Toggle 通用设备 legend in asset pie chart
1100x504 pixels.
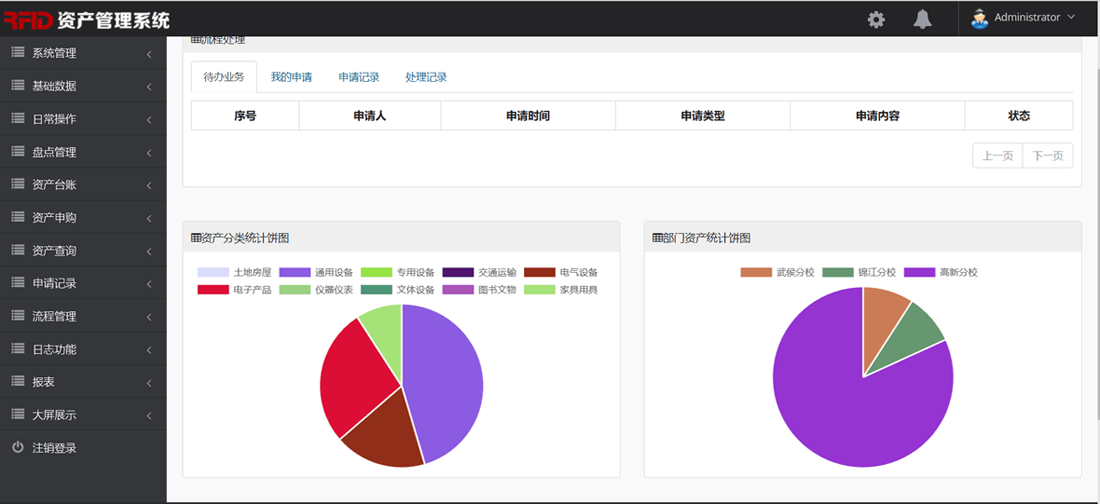click(316, 272)
